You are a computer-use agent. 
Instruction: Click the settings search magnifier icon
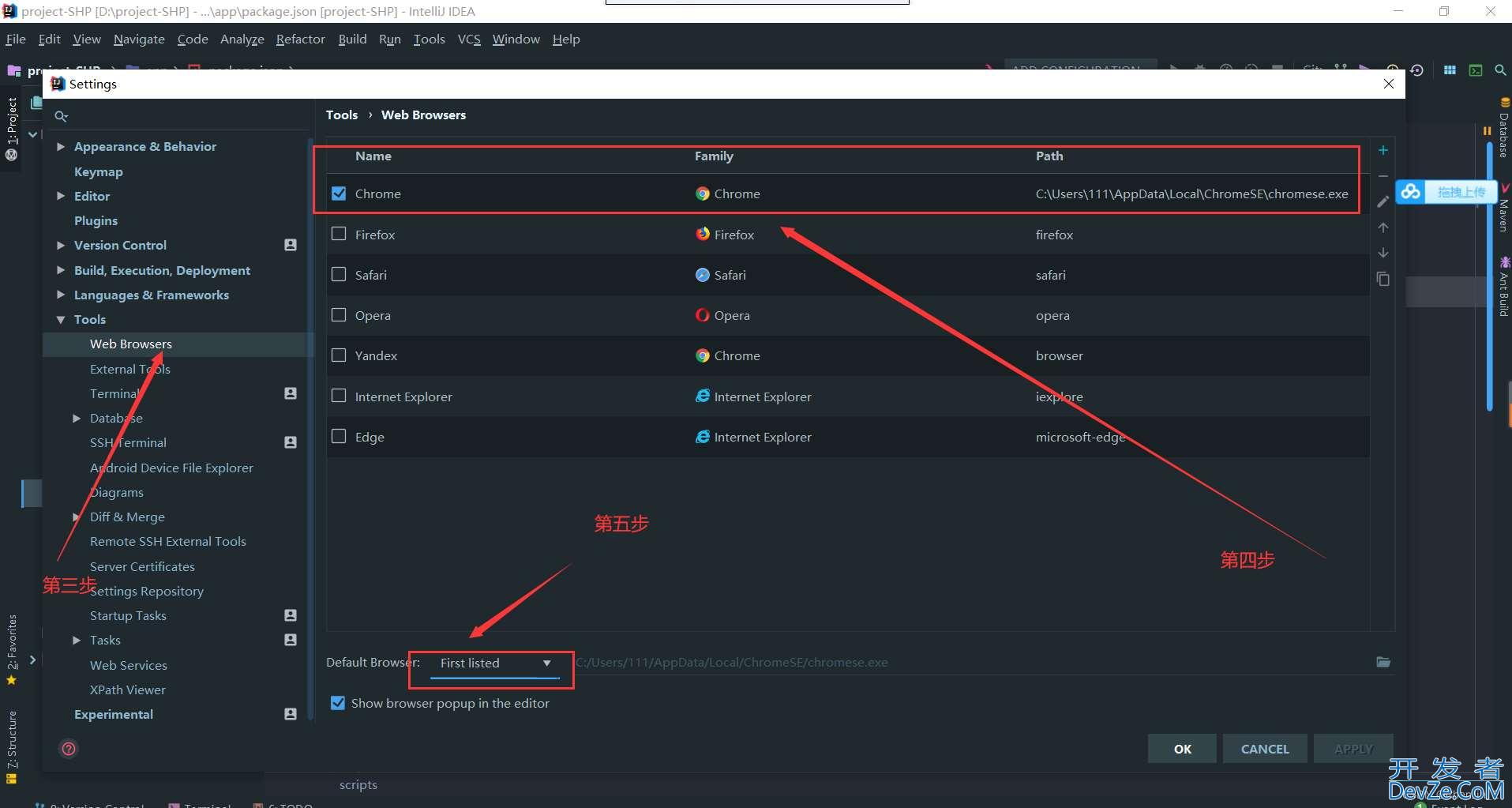click(x=61, y=116)
